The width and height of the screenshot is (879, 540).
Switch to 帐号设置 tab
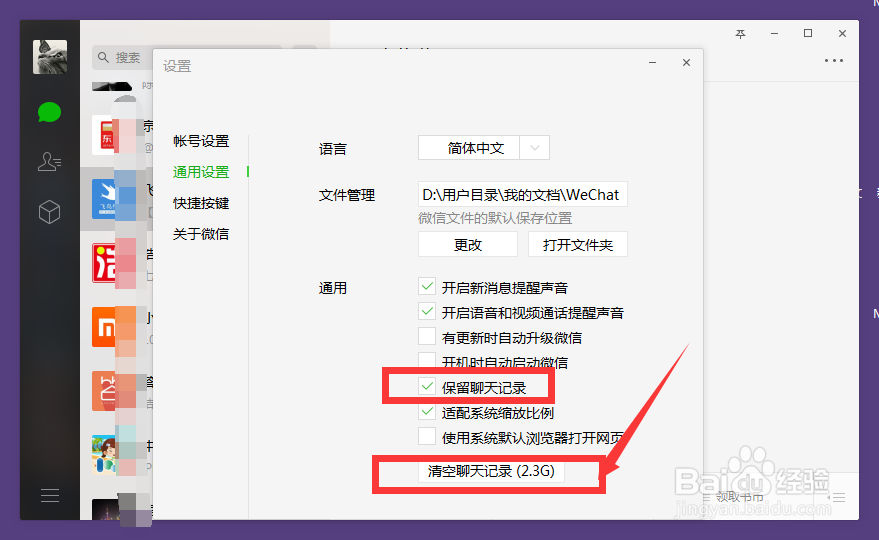(201, 141)
